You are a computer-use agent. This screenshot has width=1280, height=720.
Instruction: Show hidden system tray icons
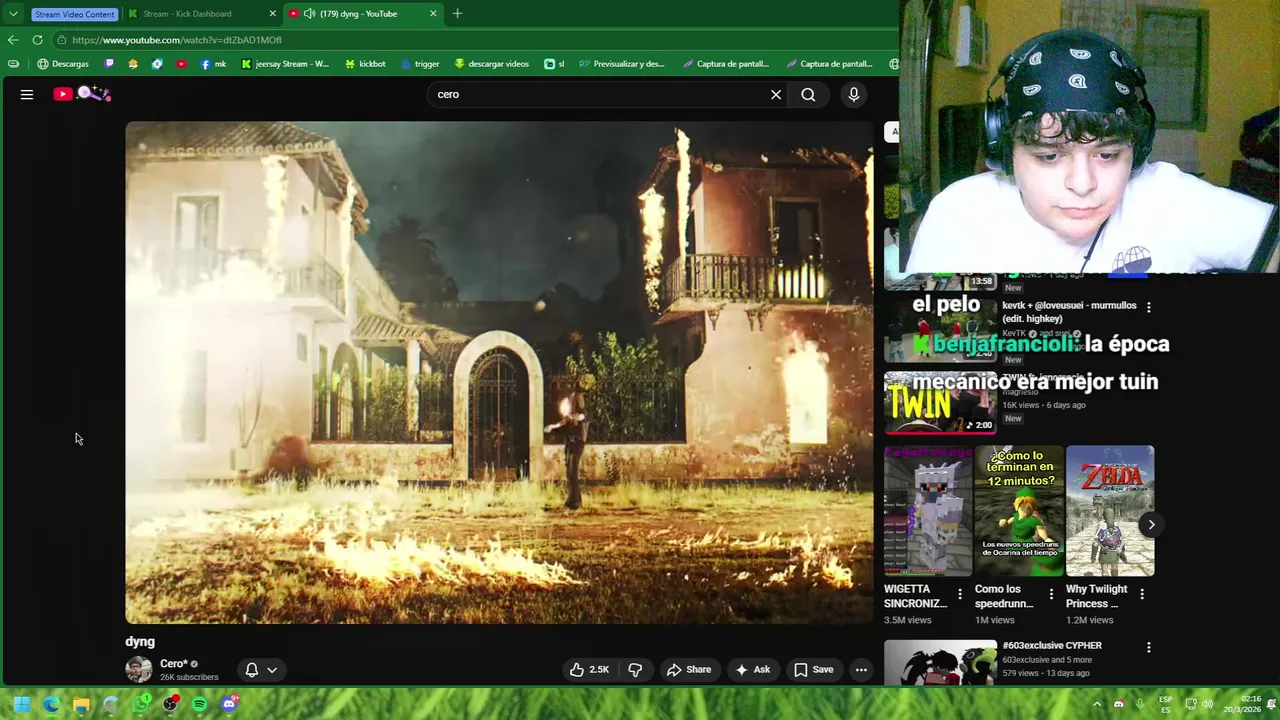[x=1097, y=704]
